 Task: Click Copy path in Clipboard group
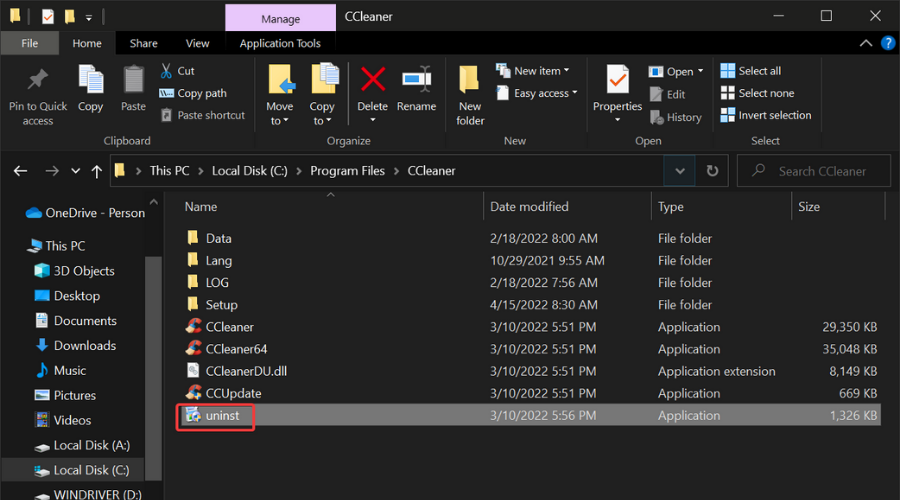(193, 93)
